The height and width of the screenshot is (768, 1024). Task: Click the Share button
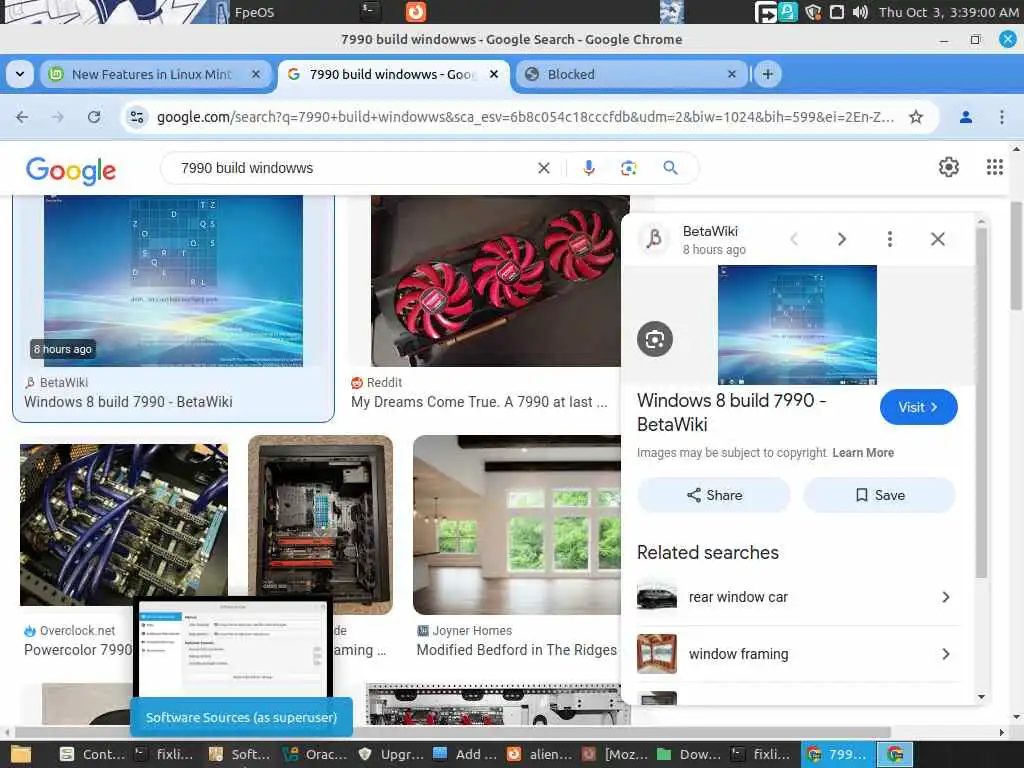coord(714,495)
